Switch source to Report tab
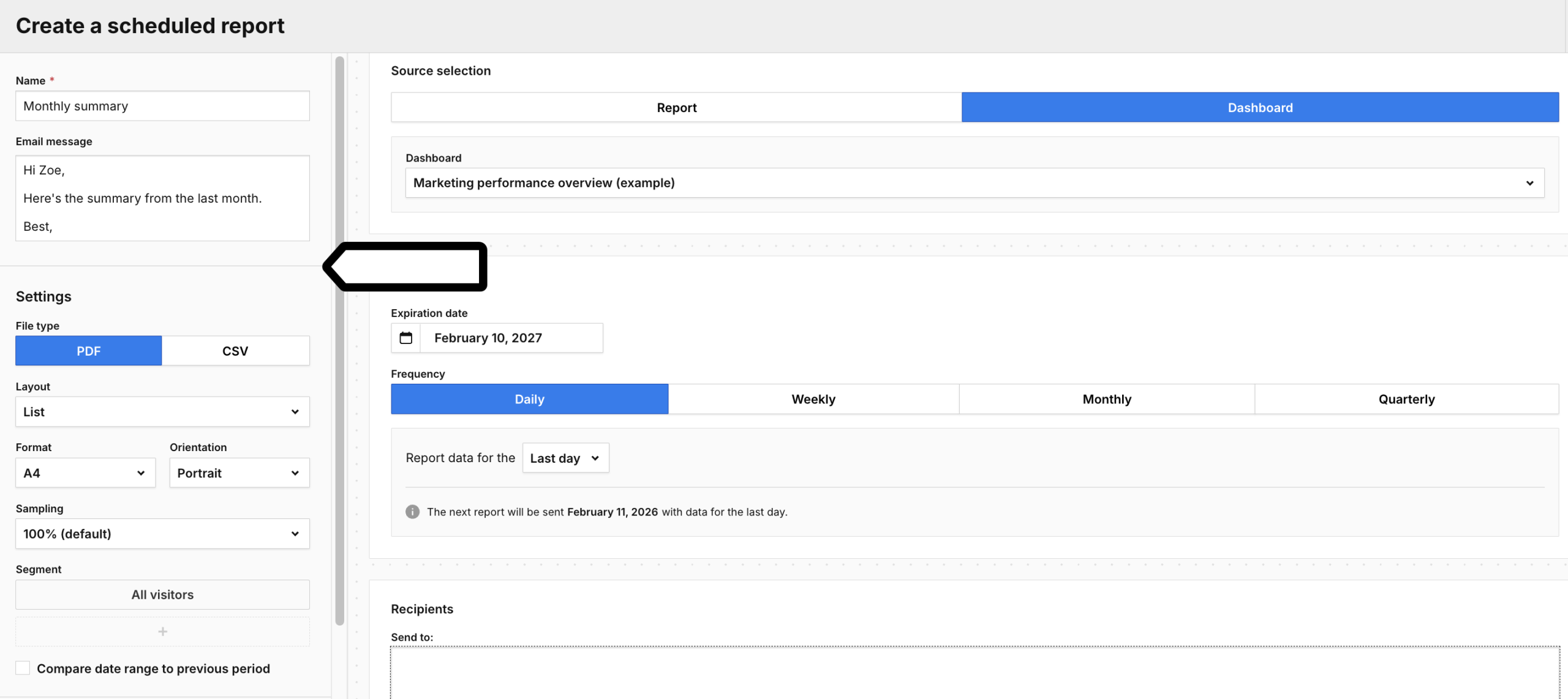 676,108
